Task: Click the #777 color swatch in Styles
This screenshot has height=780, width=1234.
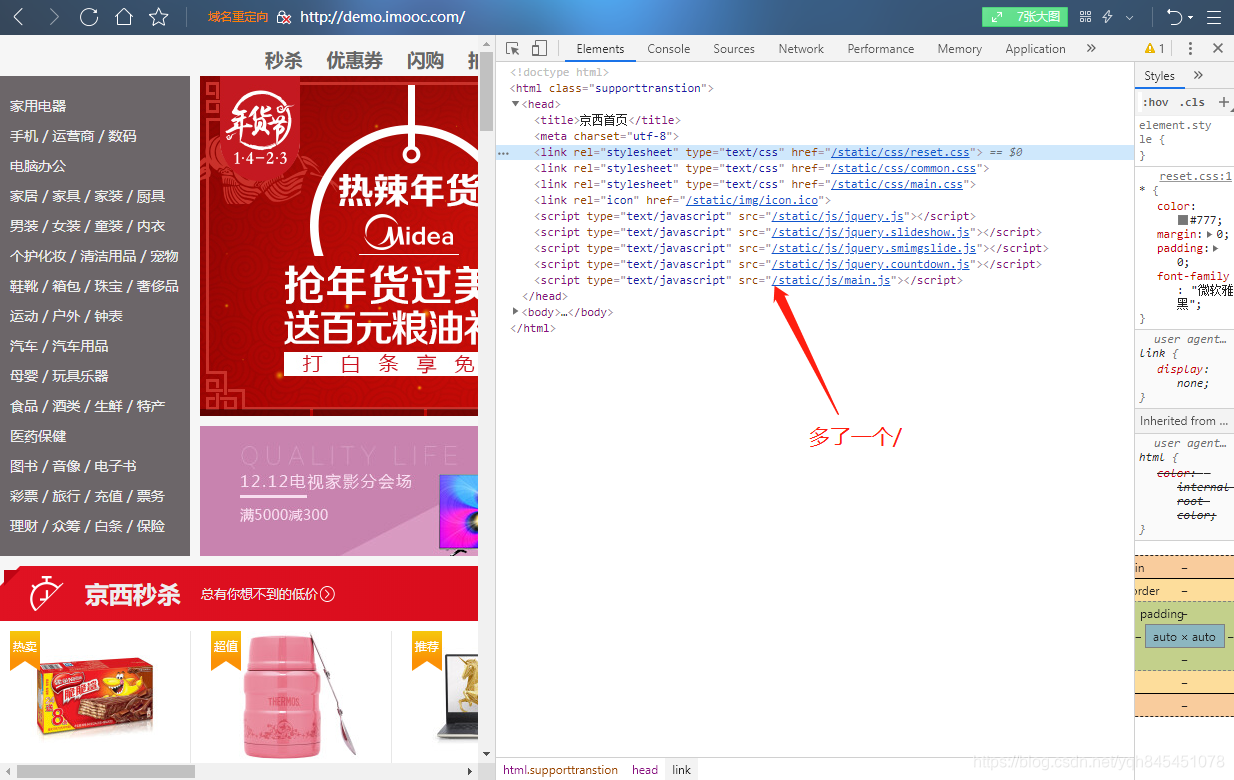Action: point(1183,220)
